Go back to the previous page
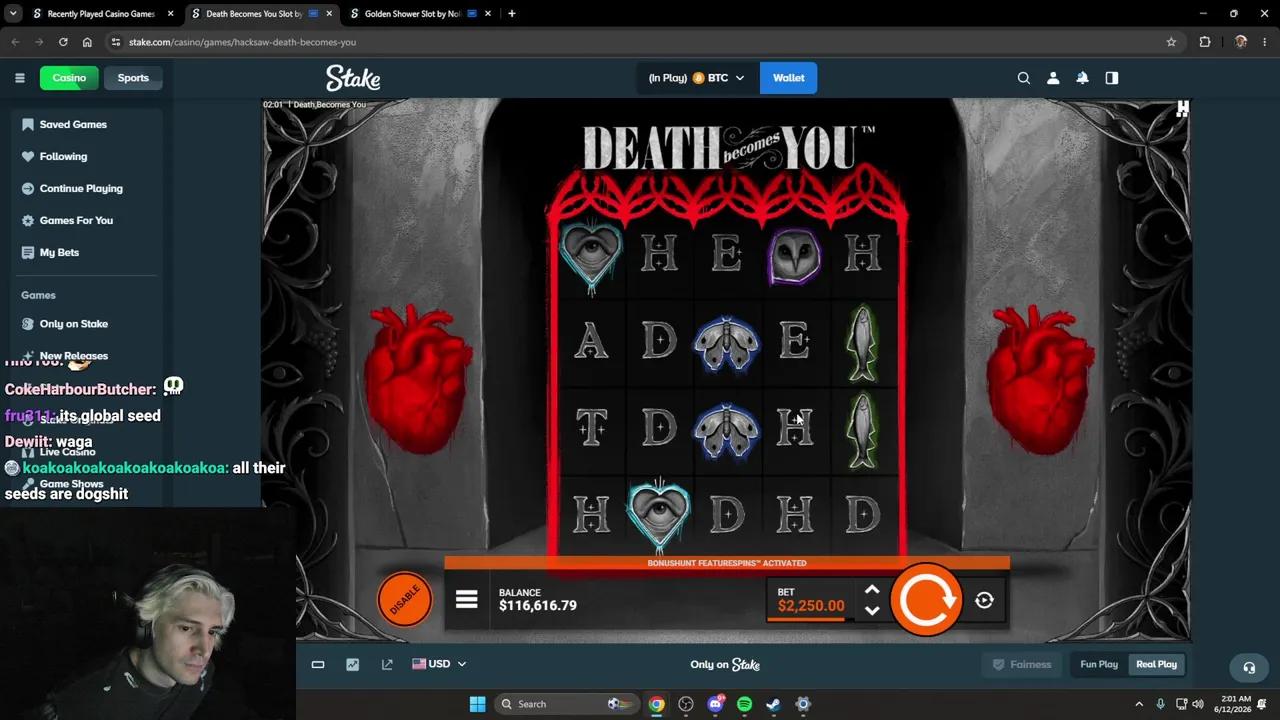The height and width of the screenshot is (720, 1280). click(15, 42)
